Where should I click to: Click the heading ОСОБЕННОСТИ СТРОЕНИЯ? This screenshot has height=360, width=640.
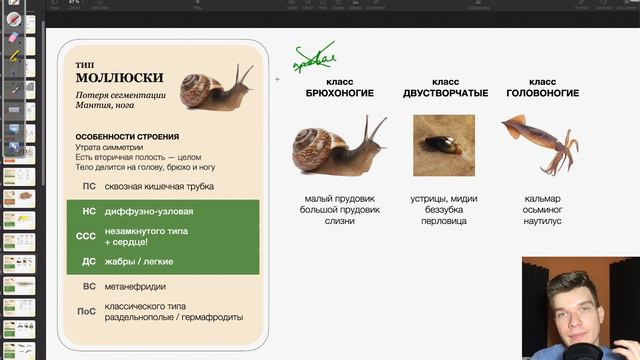[127, 137]
